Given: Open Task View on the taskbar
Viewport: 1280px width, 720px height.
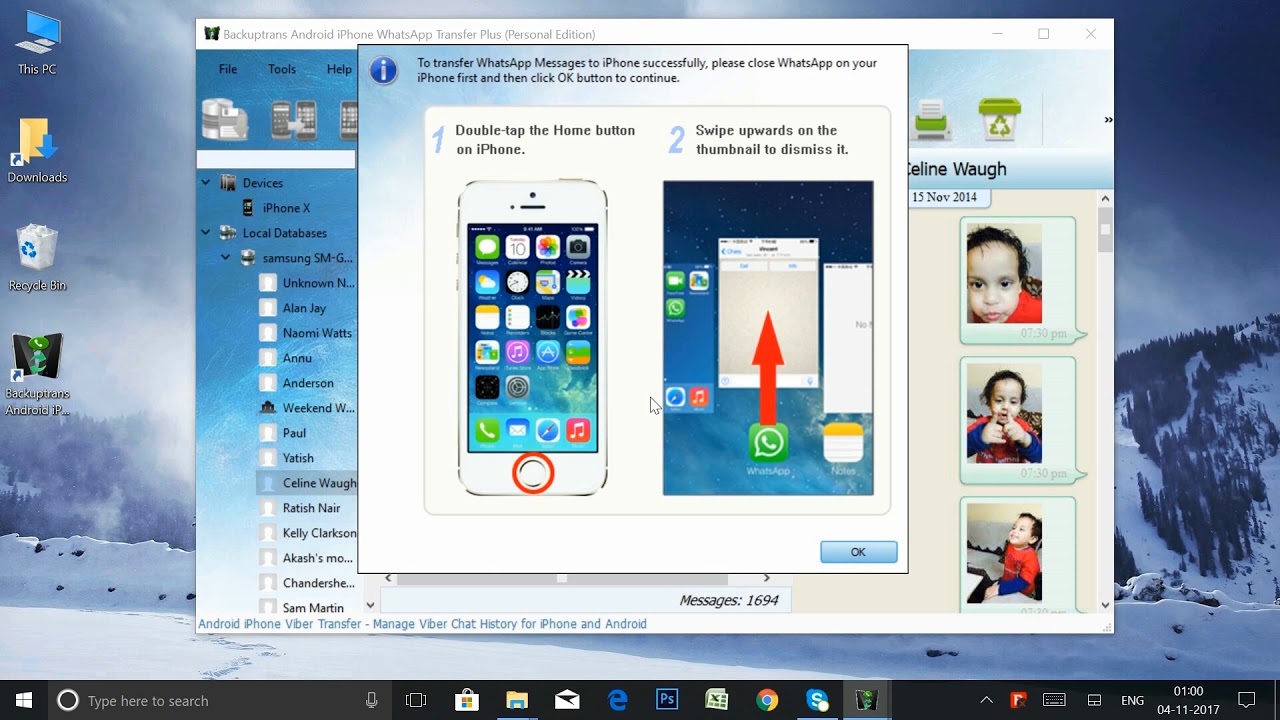Looking at the screenshot, I should (416, 701).
